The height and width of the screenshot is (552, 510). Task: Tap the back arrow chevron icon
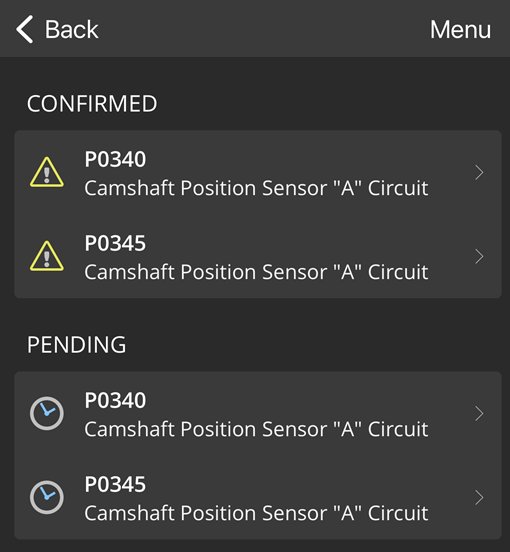[x=25, y=29]
